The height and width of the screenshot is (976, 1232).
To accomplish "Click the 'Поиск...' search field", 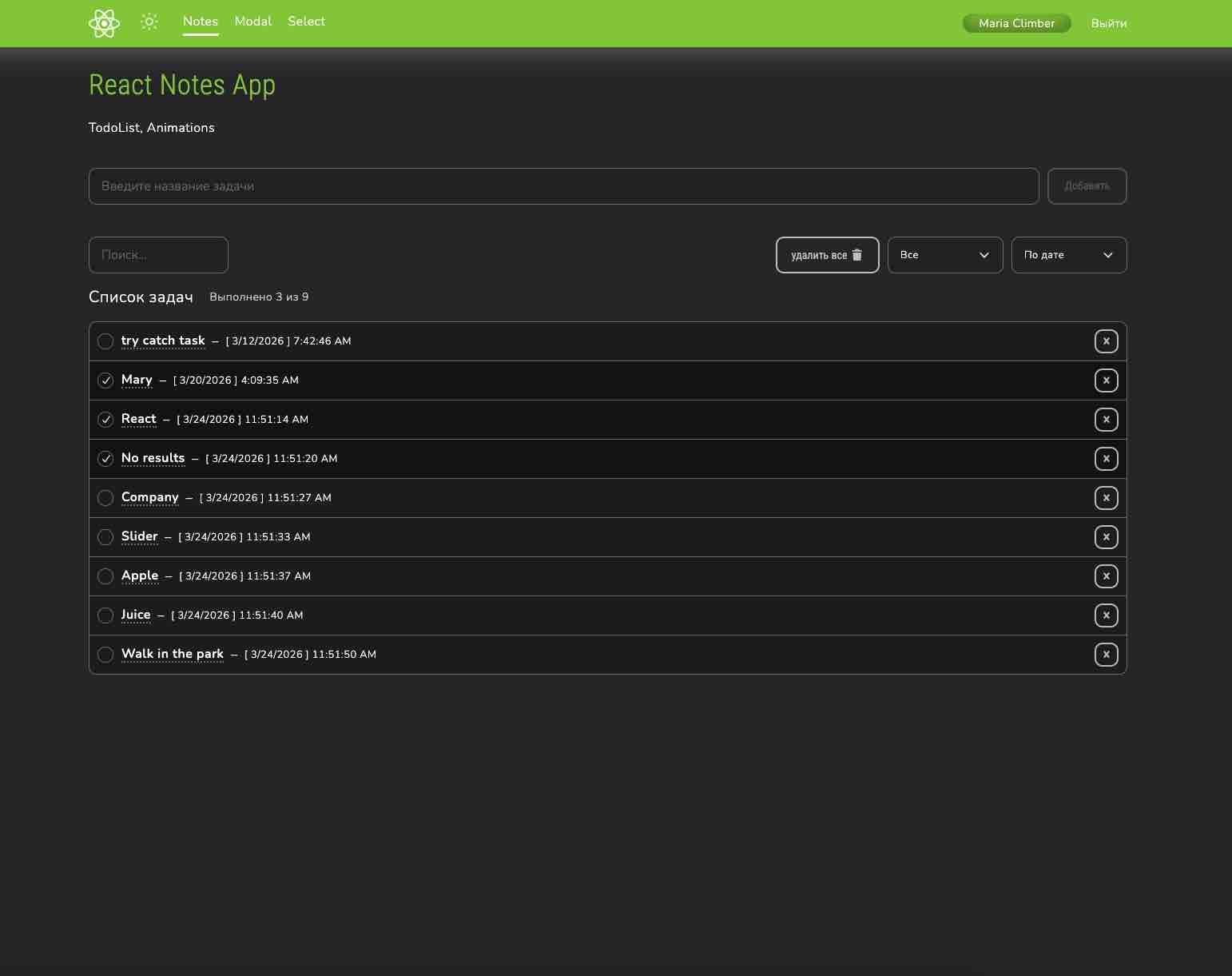I will (158, 255).
